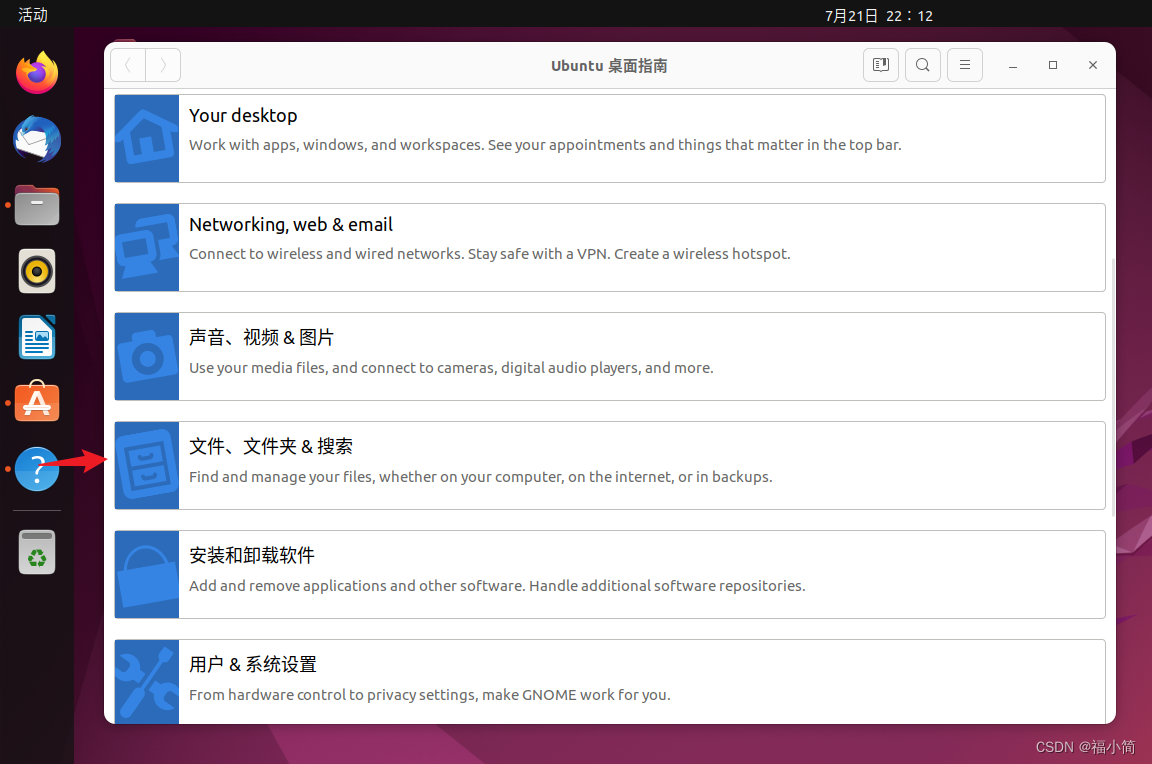Click the Help question mark dock icon
Viewport: 1152px width, 764px height.
pos(37,469)
